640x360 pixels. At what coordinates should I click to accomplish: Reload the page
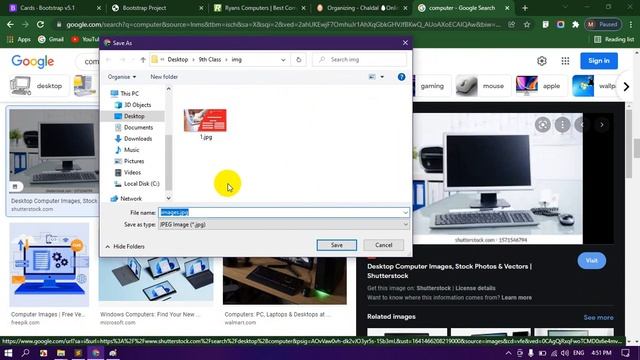tap(40, 24)
